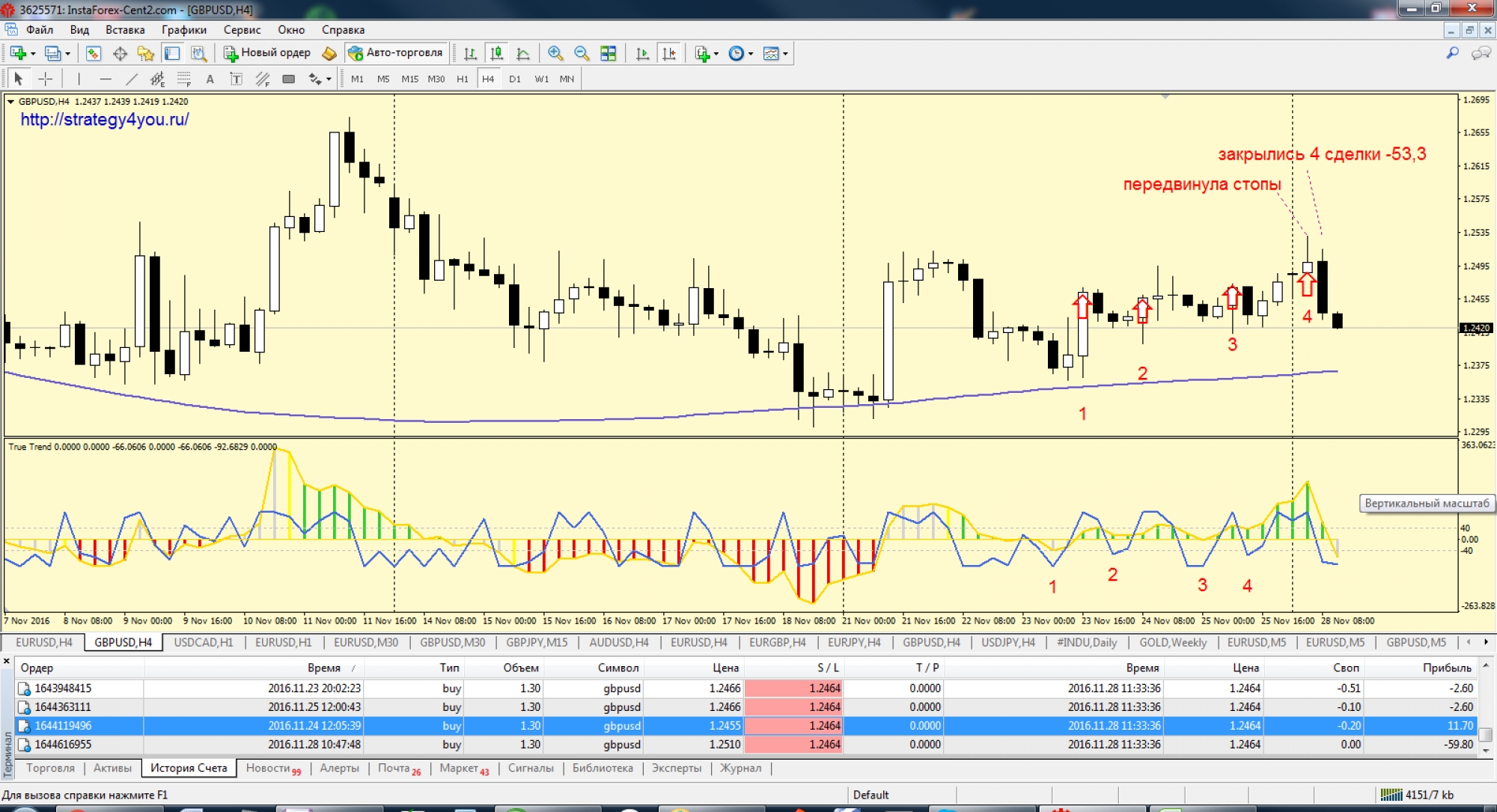Select the crosshair cursor tool
1497x812 pixels.
click(45, 79)
